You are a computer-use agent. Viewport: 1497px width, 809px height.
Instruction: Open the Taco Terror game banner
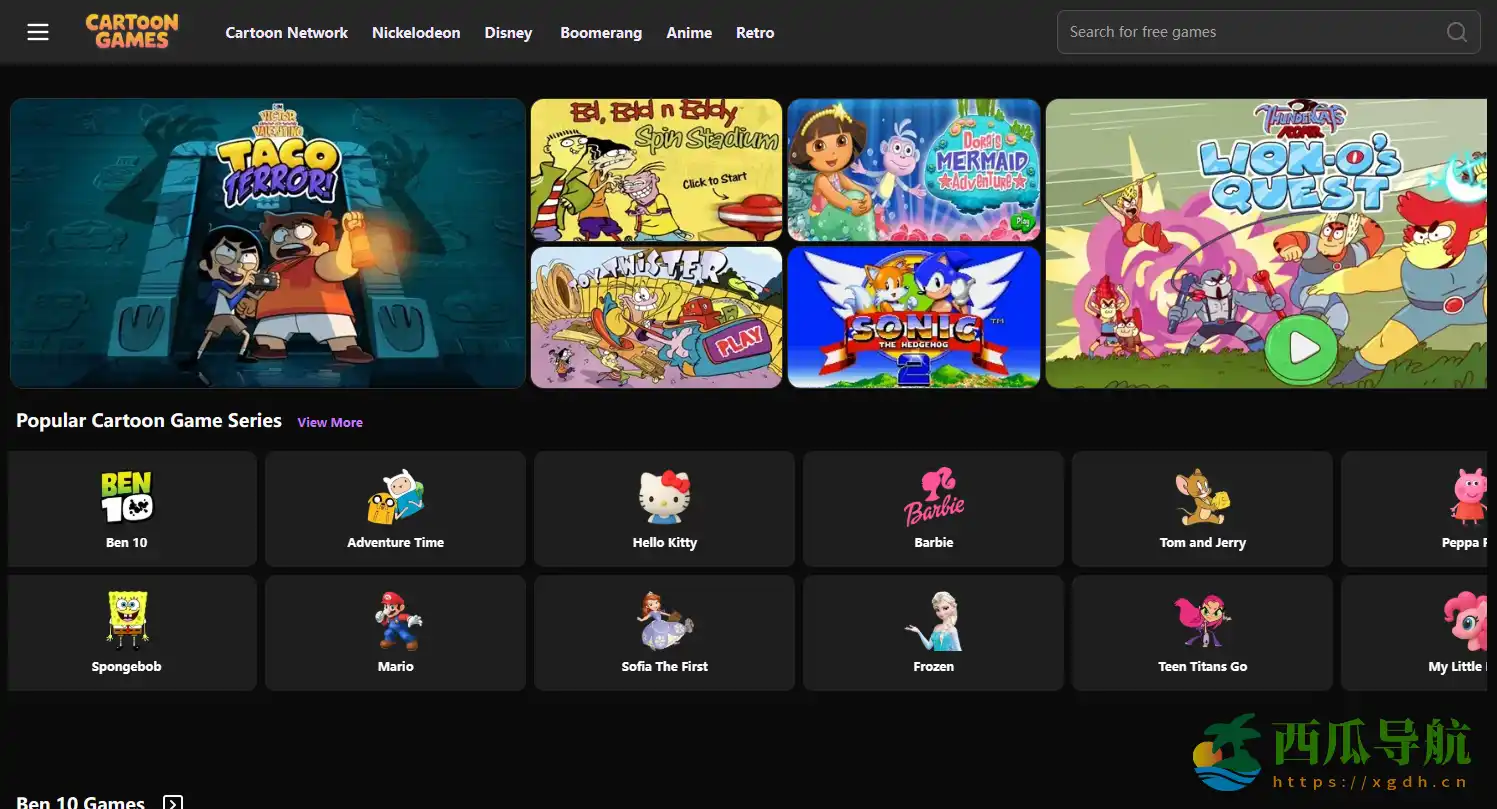point(267,243)
